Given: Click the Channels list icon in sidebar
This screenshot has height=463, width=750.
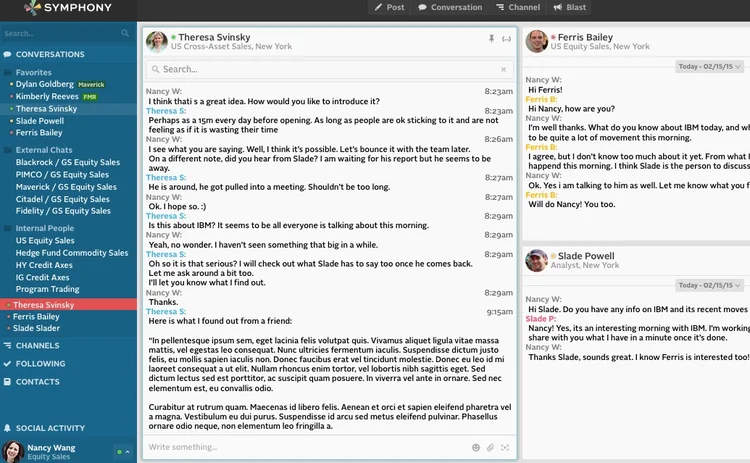Looking at the screenshot, I should 7,345.
